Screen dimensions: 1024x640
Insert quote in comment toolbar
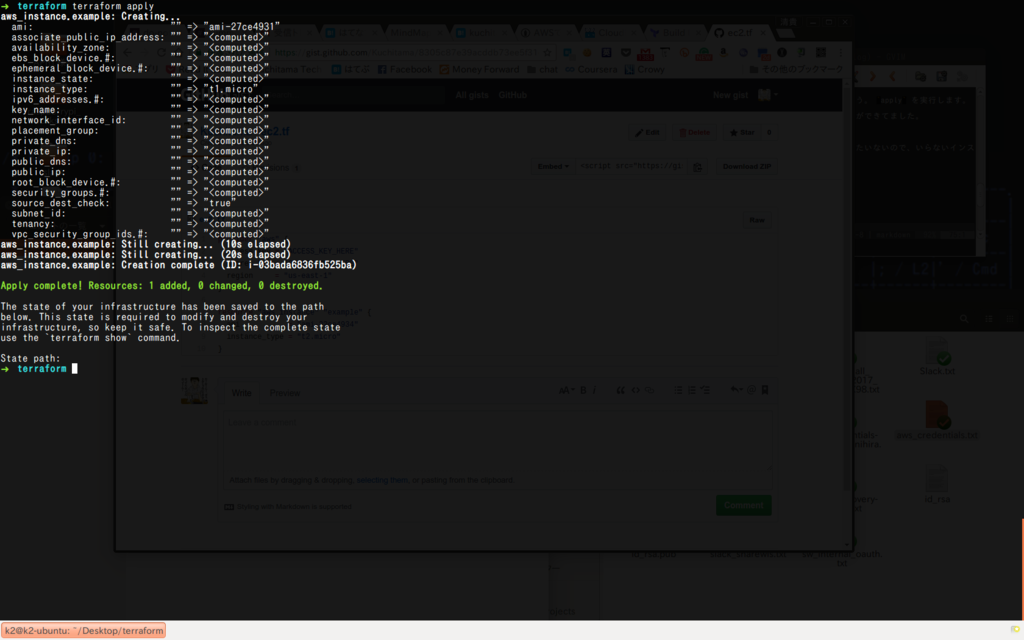click(620, 391)
